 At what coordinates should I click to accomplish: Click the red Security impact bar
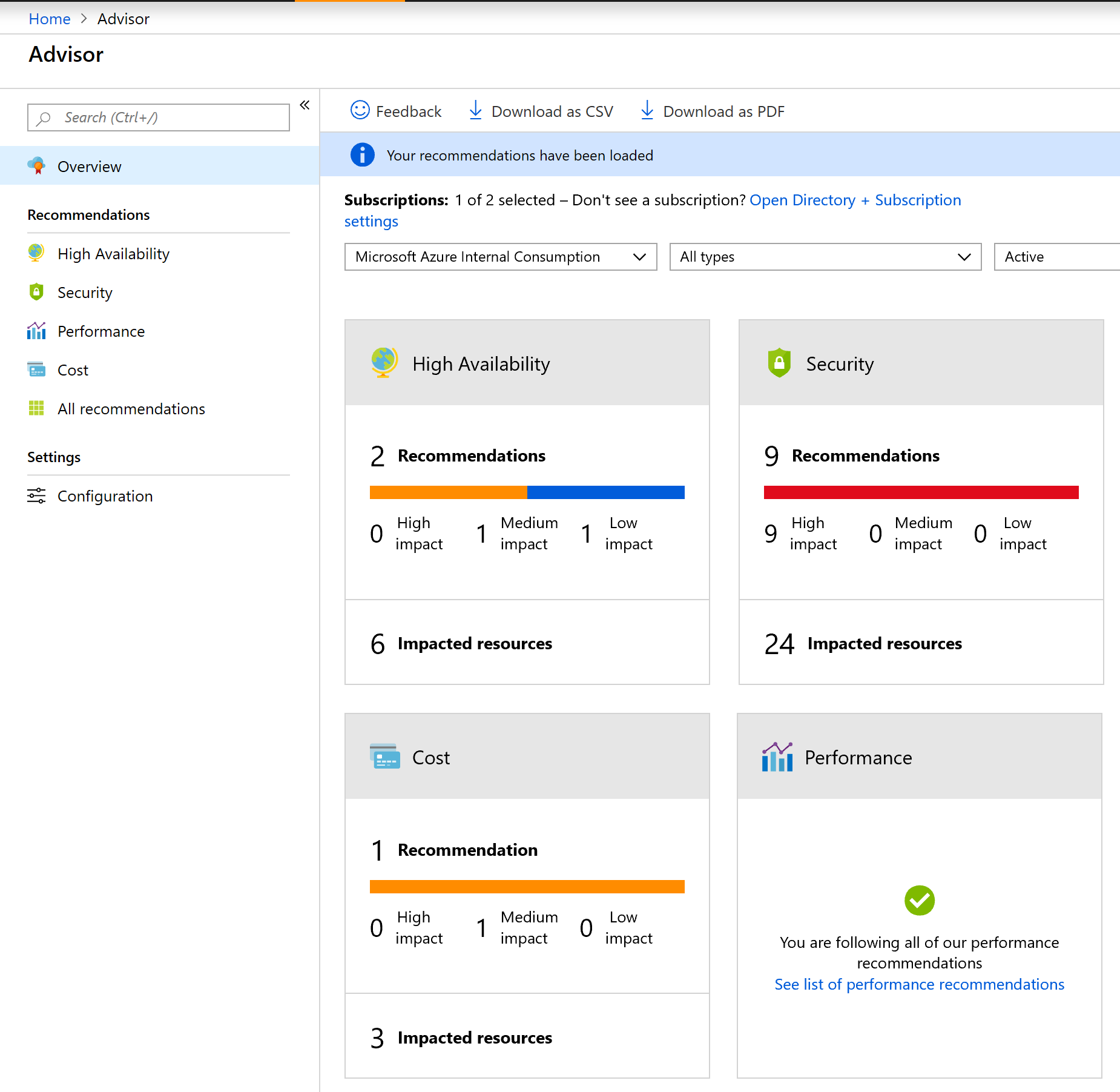pyautogui.click(x=921, y=492)
